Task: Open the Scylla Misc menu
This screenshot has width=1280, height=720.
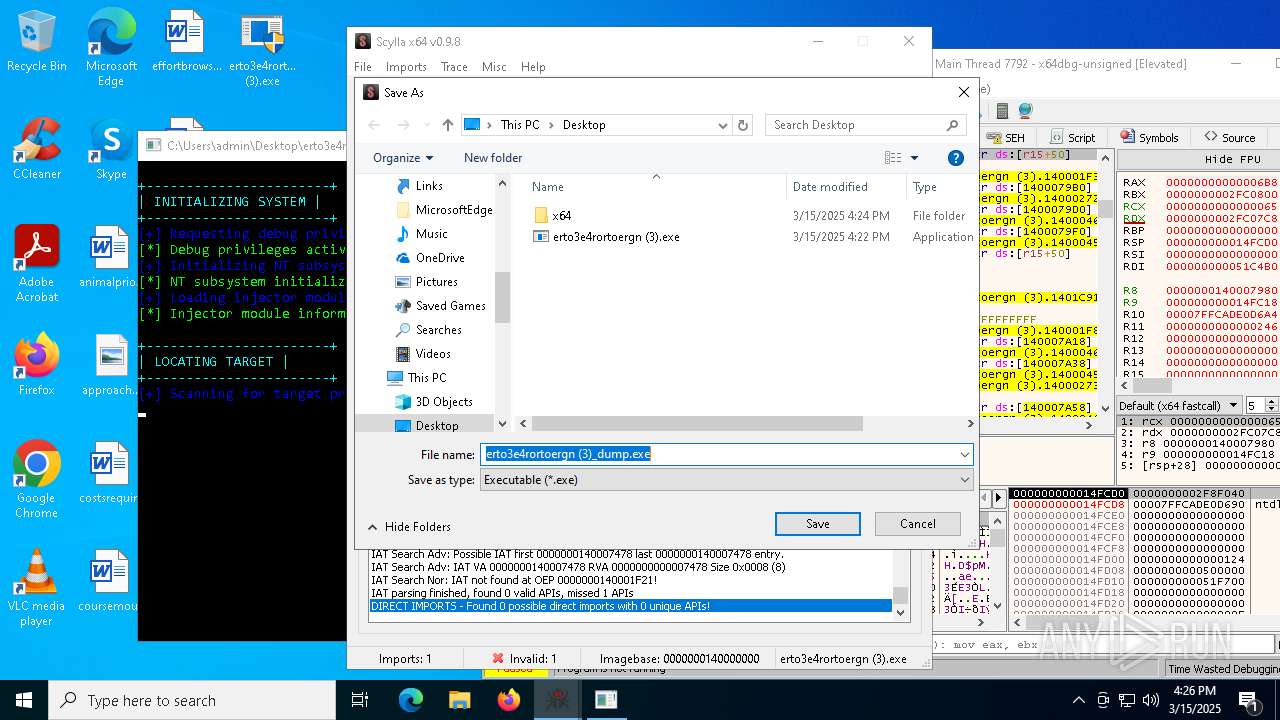Action: (x=494, y=67)
